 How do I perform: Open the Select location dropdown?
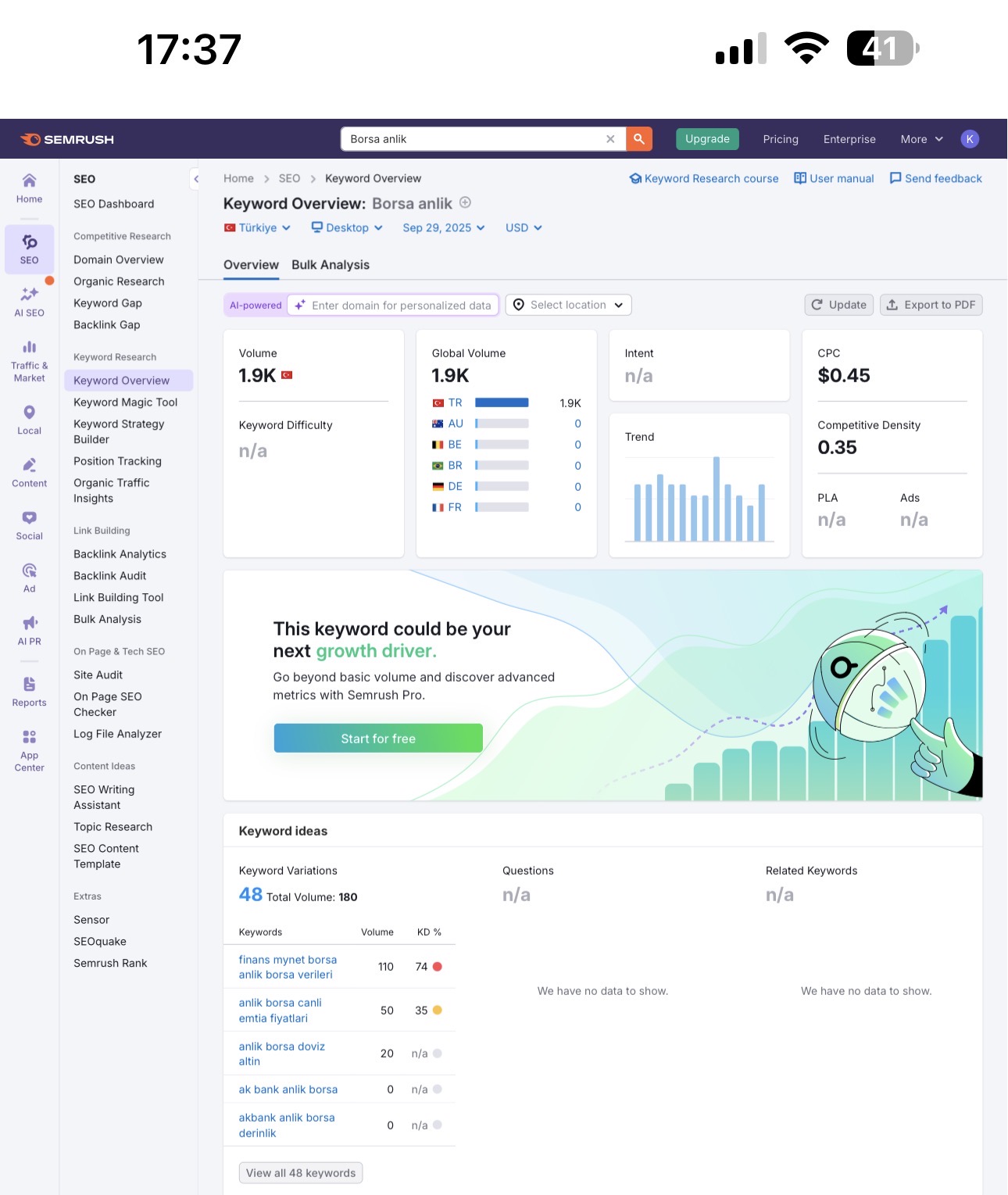pos(569,305)
